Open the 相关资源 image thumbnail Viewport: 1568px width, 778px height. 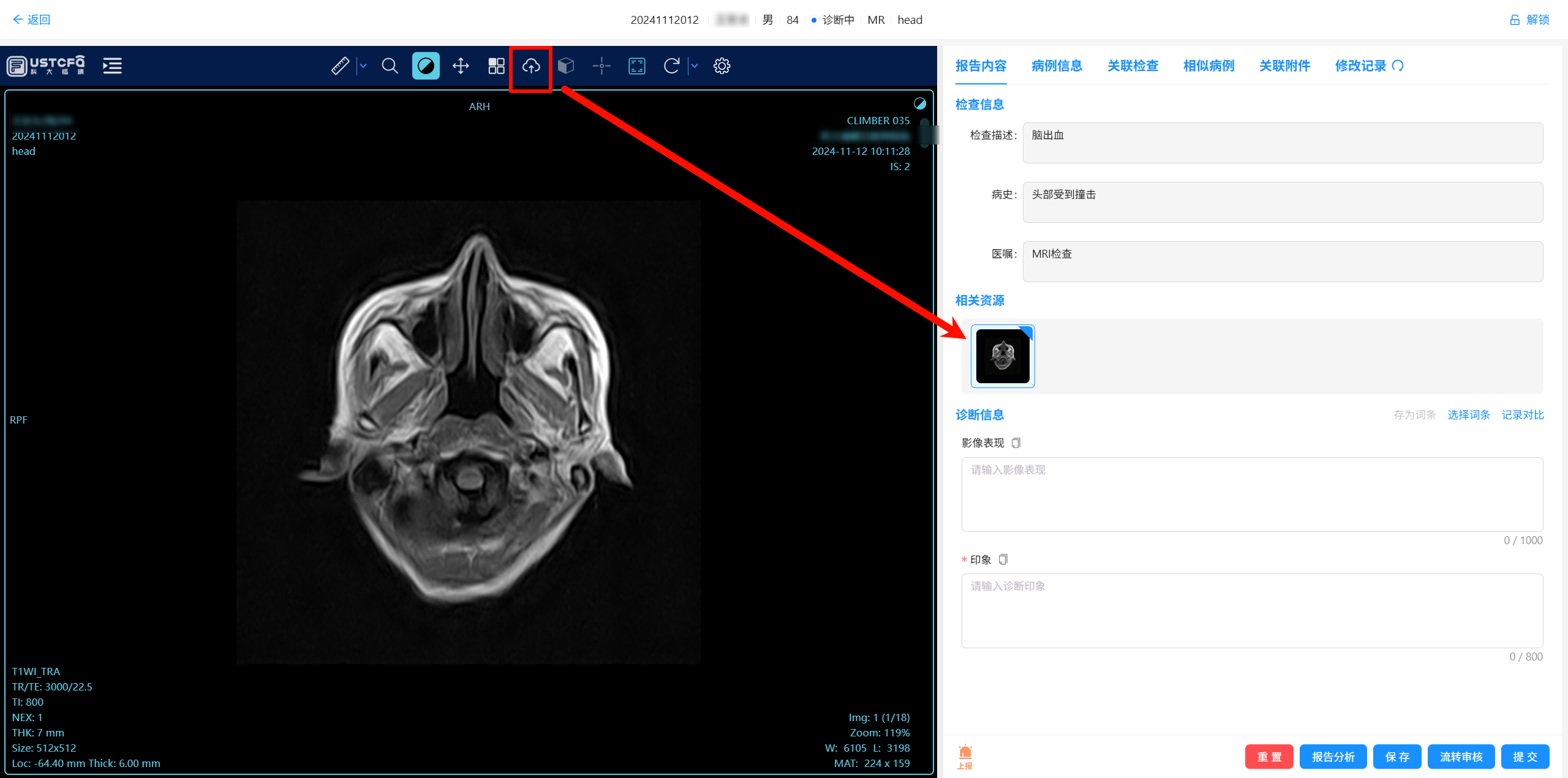click(x=1002, y=356)
